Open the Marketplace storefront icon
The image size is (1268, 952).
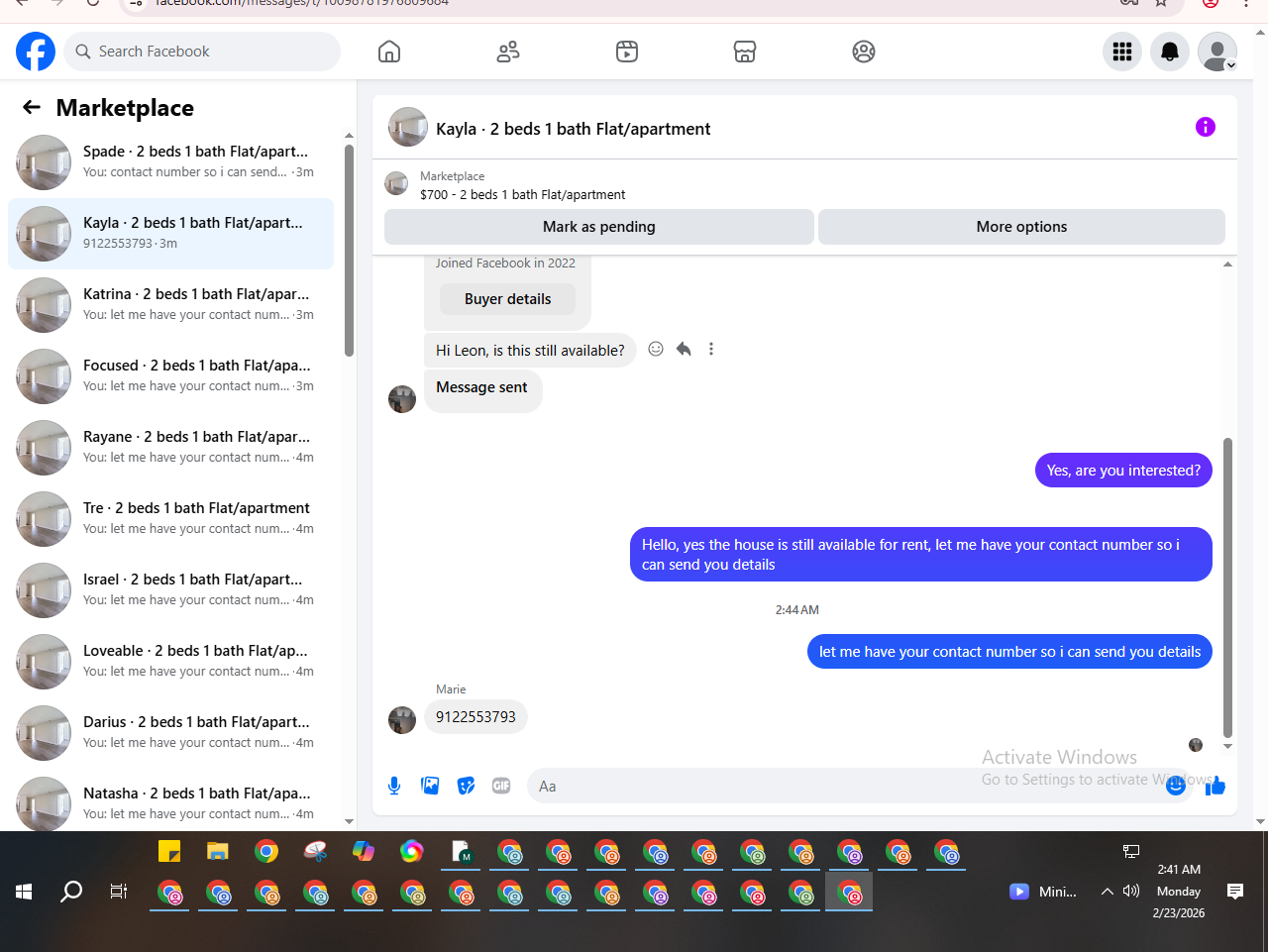[745, 52]
